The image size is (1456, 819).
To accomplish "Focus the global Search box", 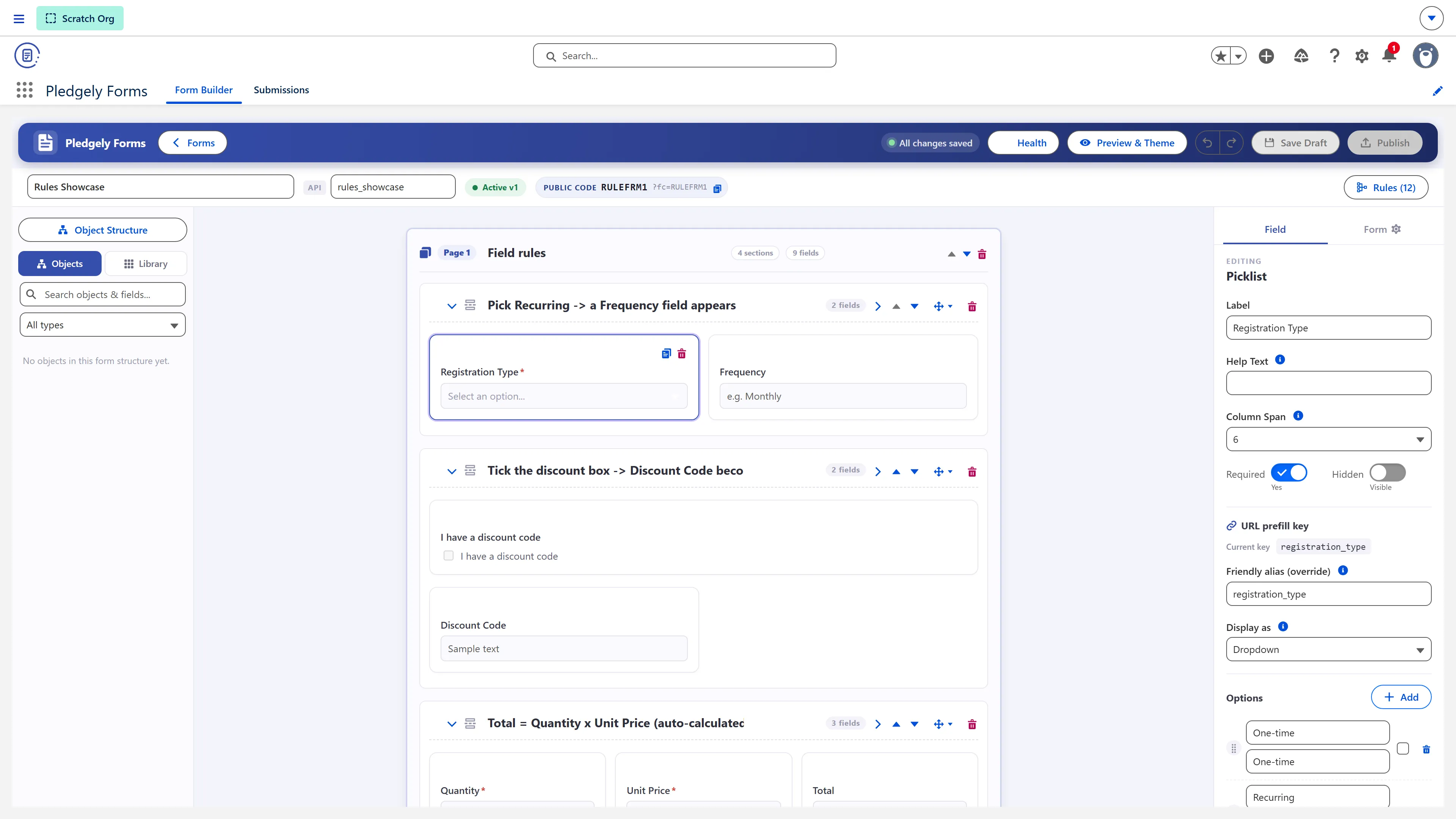I will [x=684, y=56].
